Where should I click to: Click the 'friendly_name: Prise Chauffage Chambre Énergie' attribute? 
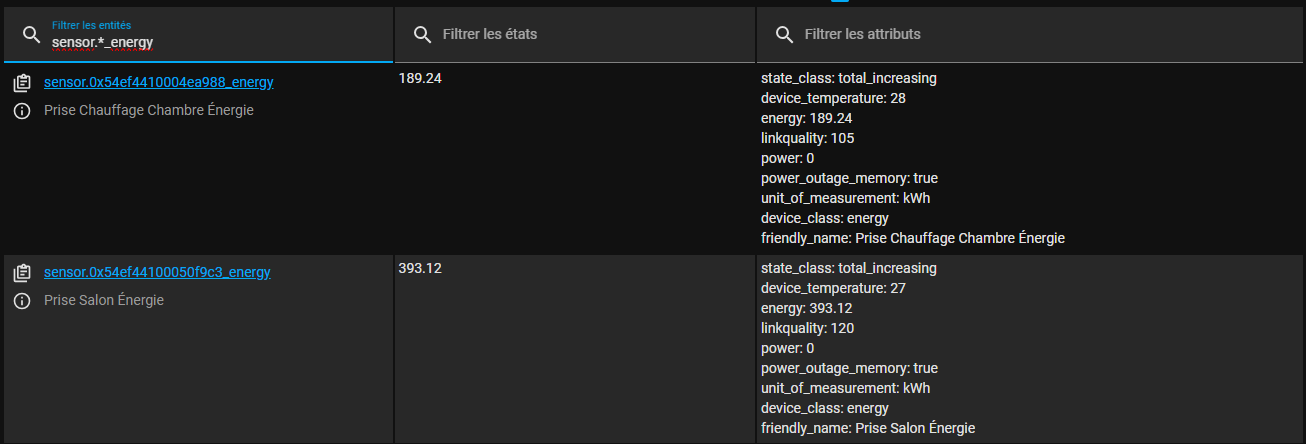[912, 238]
